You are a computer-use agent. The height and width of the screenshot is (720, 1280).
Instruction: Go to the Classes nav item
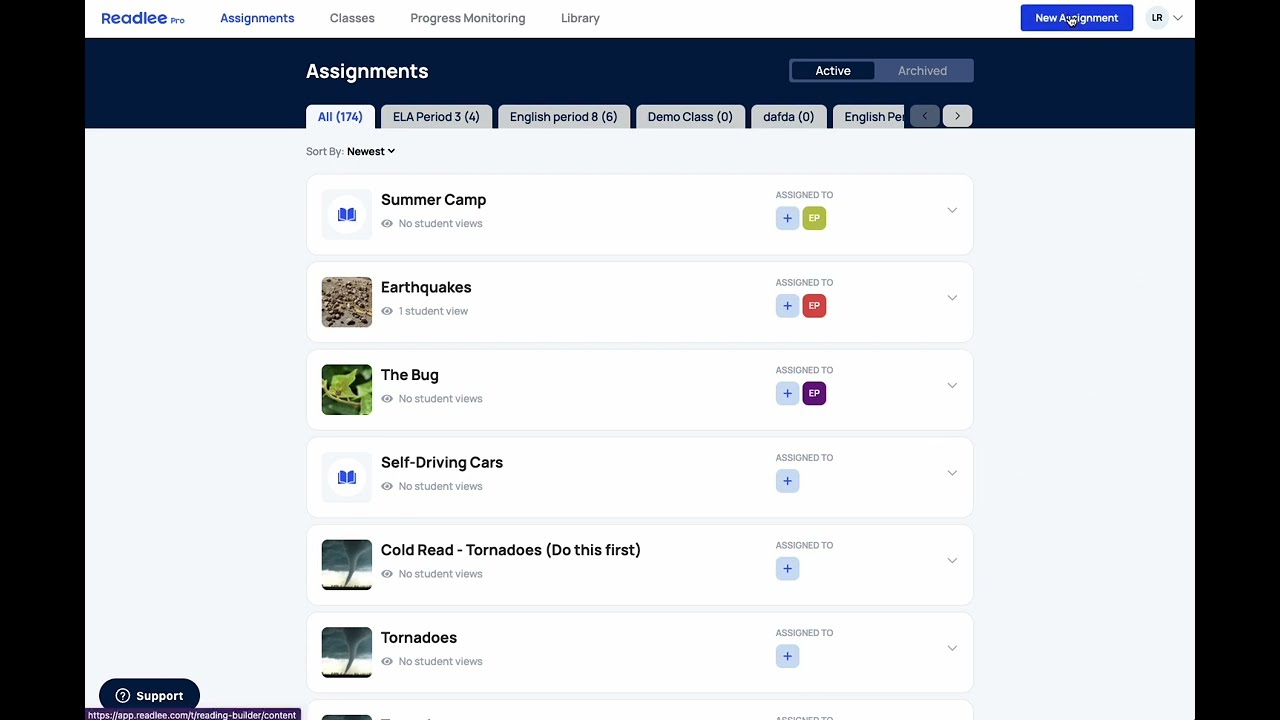[x=352, y=18]
